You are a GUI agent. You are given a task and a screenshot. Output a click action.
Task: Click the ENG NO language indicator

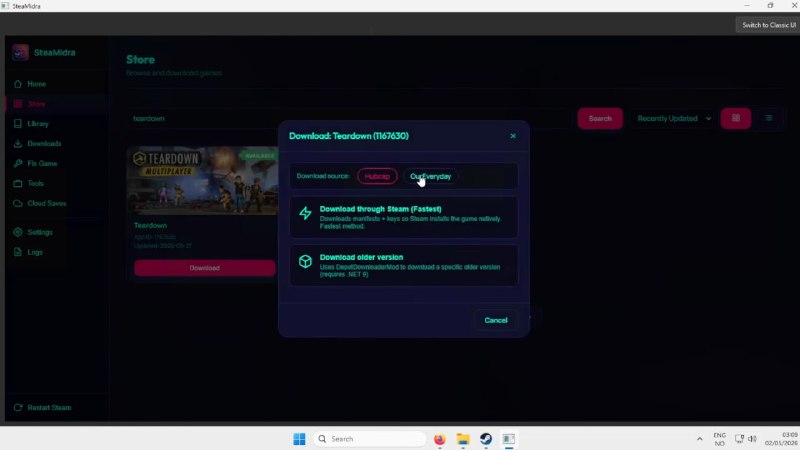(719, 439)
